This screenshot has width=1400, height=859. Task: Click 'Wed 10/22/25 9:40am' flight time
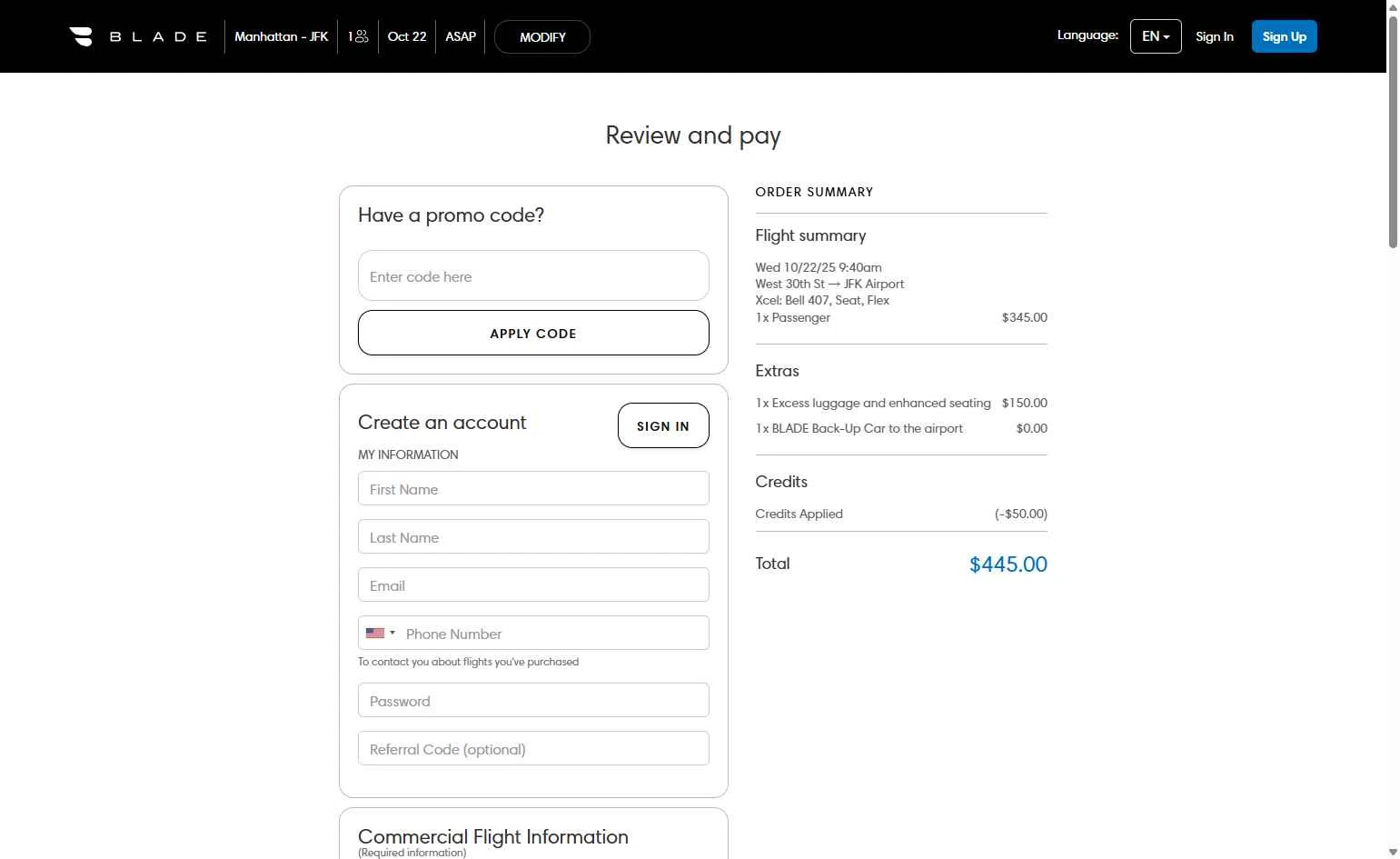click(819, 267)
